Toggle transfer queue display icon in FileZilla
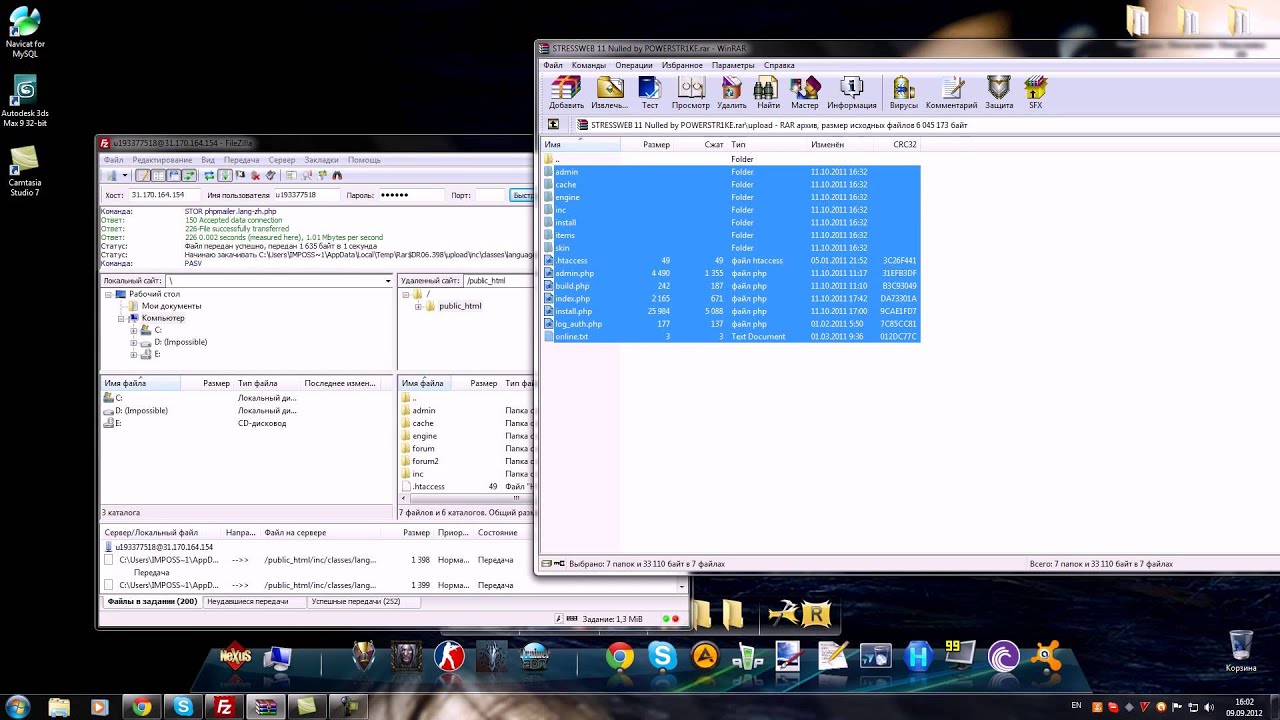This screenshot has height=720, width=1280. tap(189, 175)
